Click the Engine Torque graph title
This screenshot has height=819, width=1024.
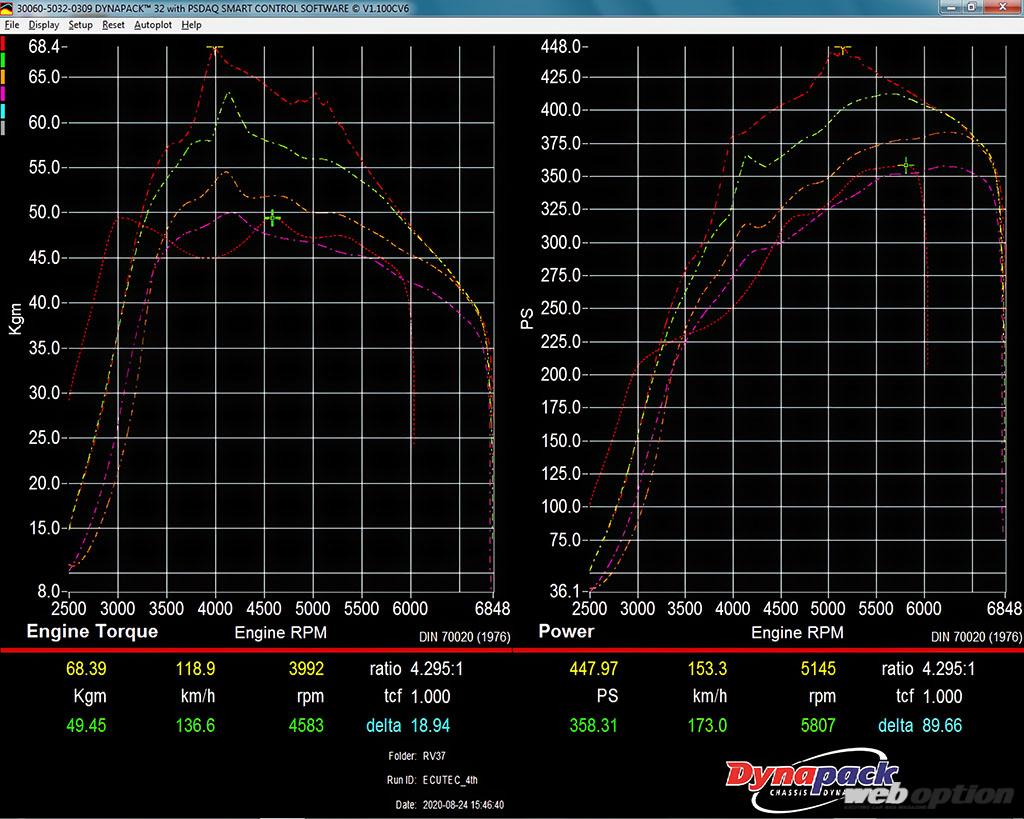click(92, 632)
